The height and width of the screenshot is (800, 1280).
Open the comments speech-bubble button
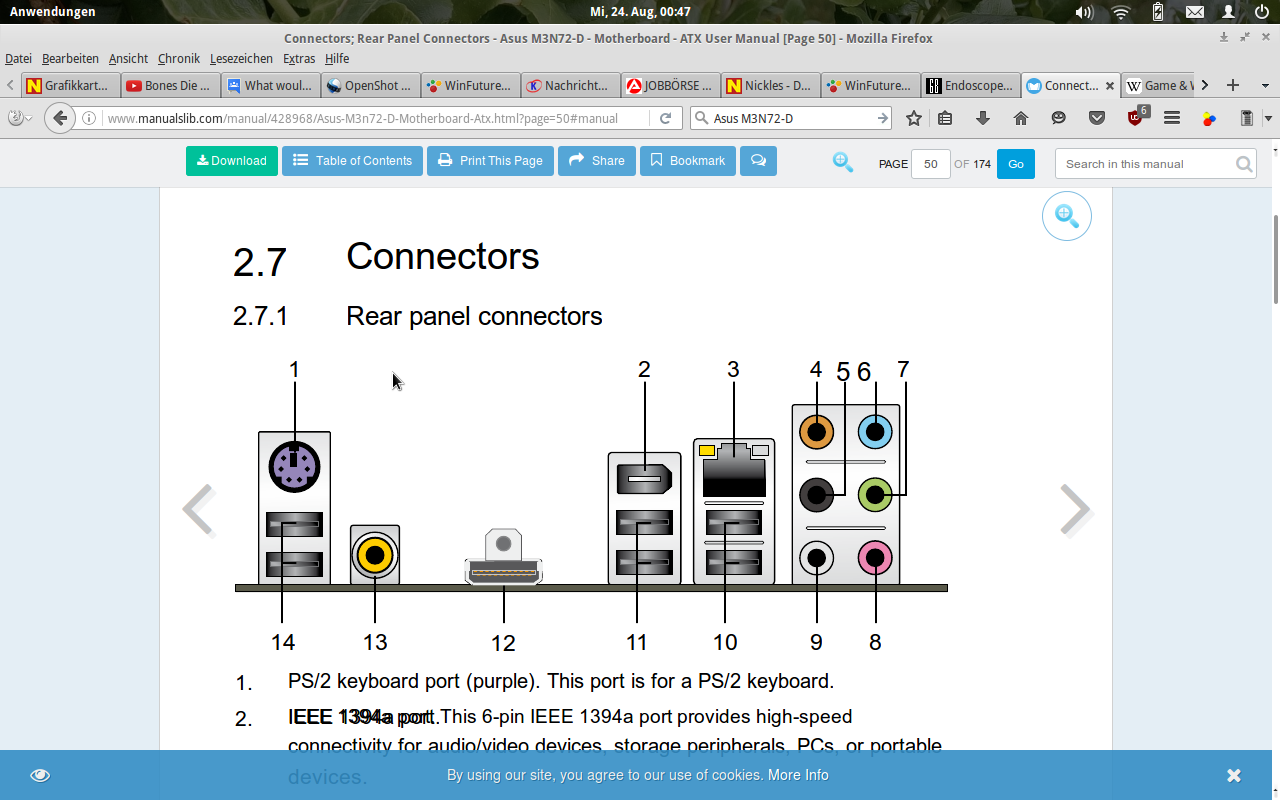(x=758, y=160)
